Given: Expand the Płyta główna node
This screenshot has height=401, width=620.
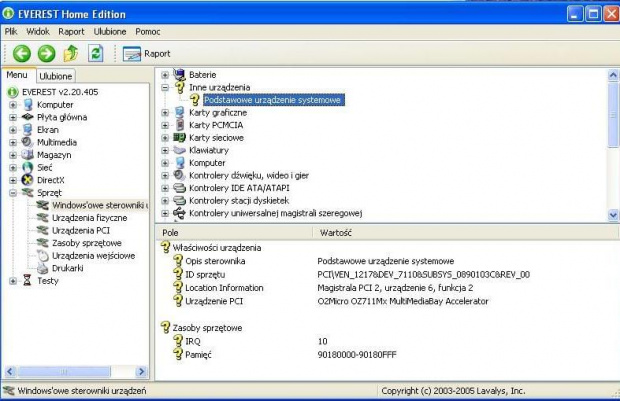Looking at the screenshot, I should pyautogui.click(x=13, y=117).
